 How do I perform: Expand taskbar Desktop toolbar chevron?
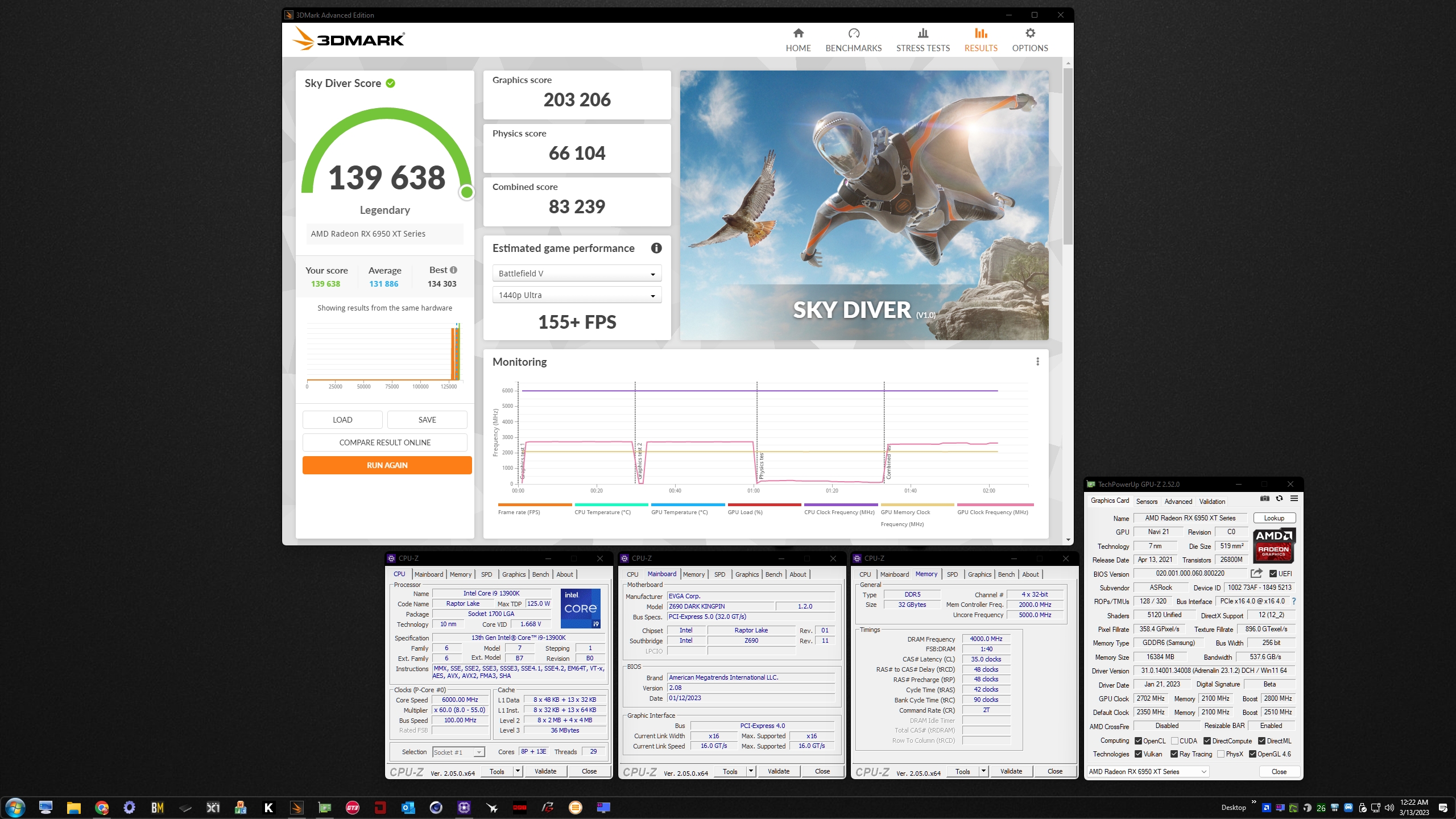1253,803
